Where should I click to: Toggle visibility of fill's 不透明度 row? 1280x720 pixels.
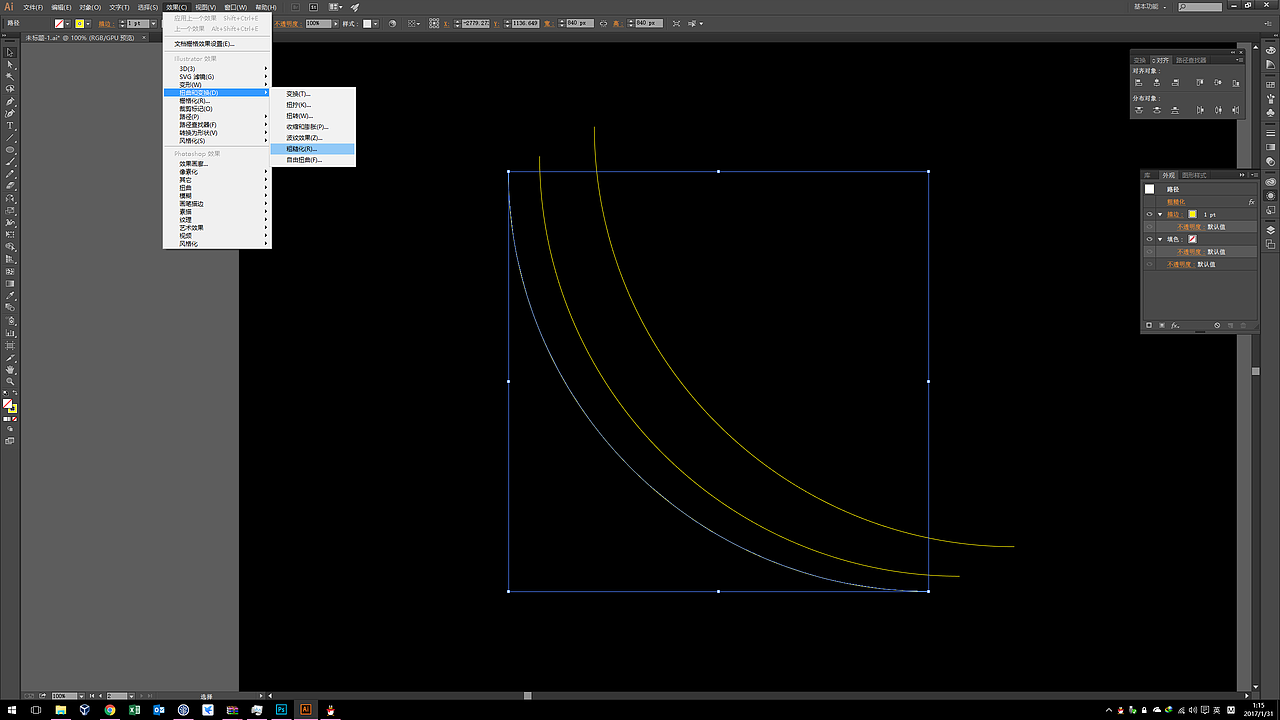click(x=1148, y=252)
